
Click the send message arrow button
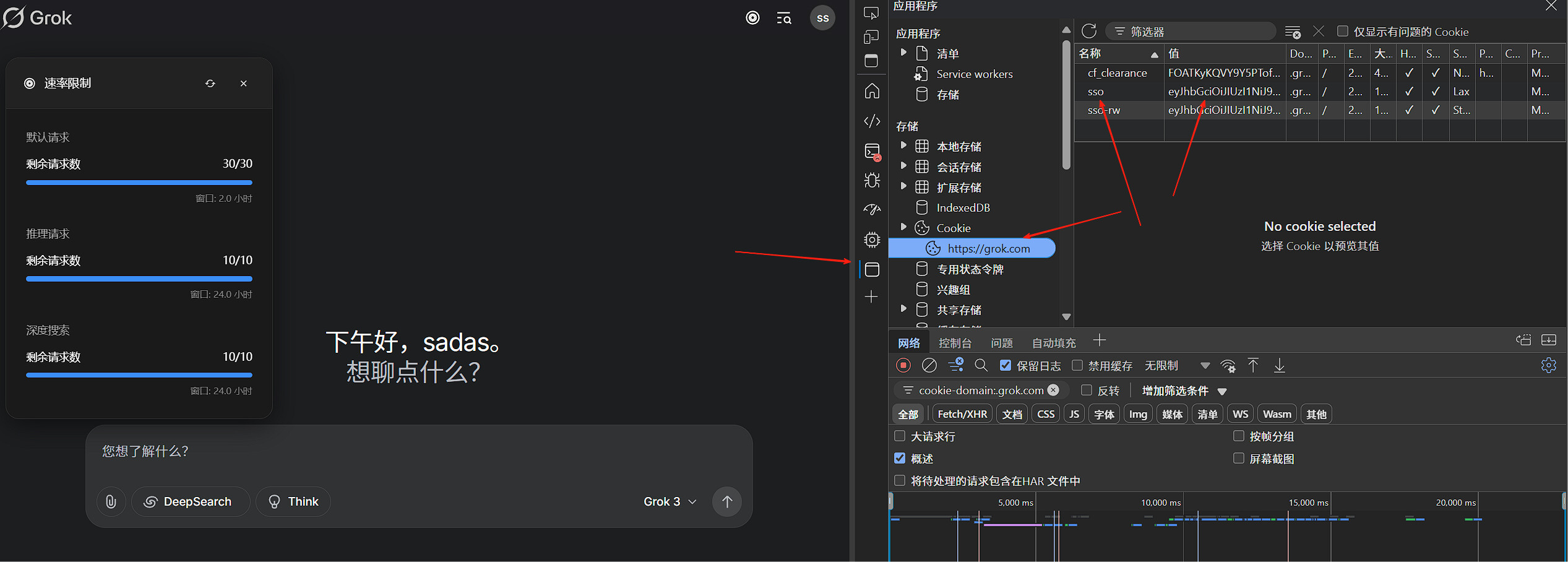tap(727, 501)
